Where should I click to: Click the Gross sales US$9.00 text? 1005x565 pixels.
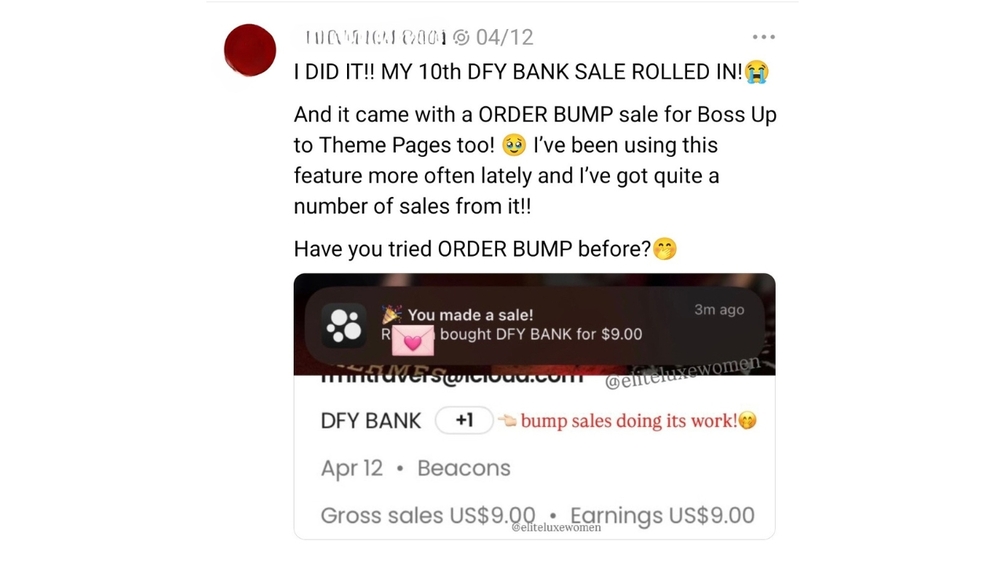click(428, 516)
